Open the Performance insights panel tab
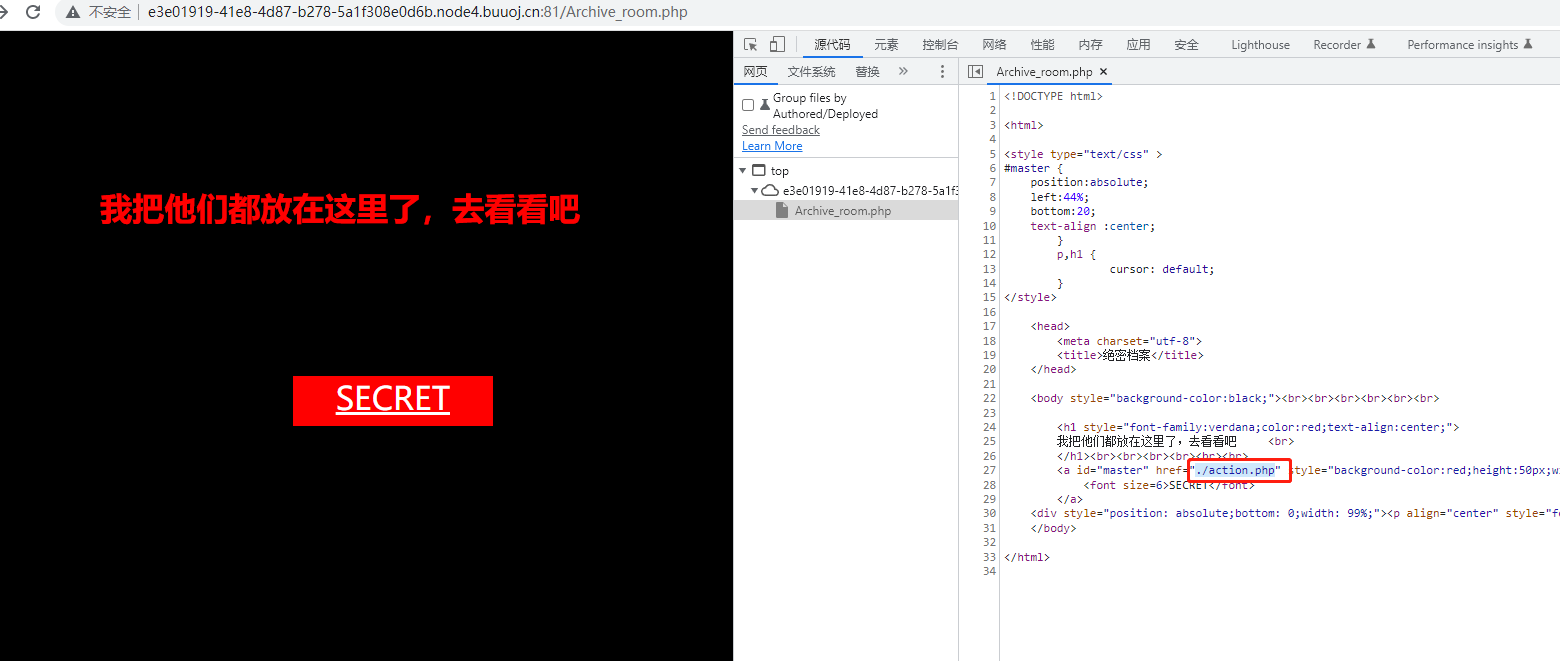 (1469, 45)
